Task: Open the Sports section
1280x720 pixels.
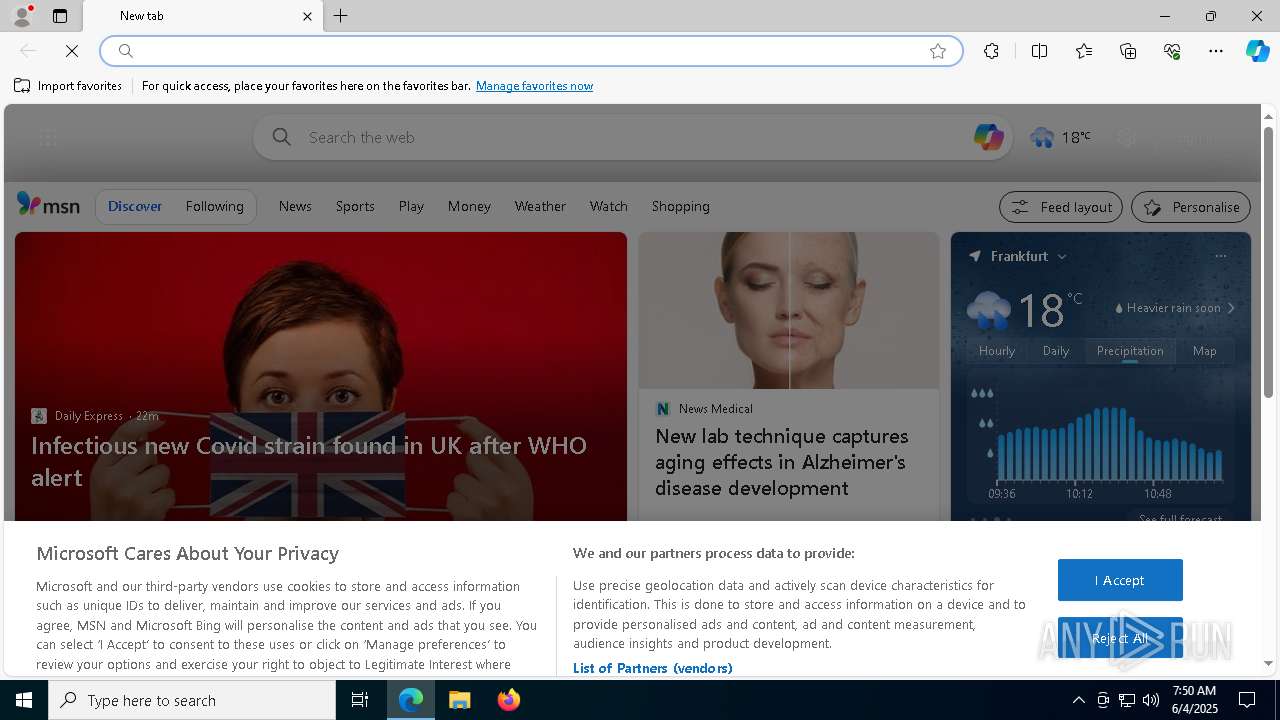Action: [355, 206]
